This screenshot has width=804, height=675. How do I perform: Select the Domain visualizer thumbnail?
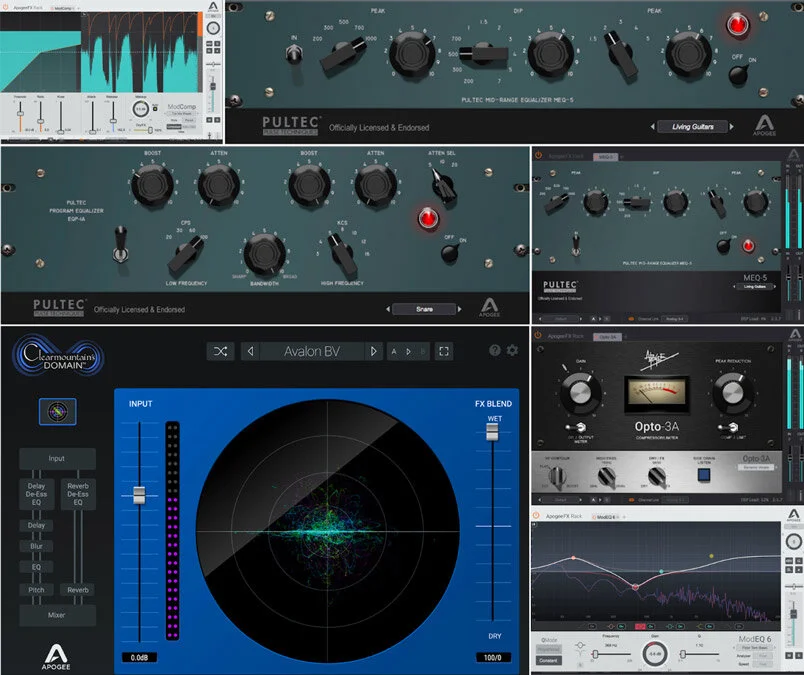[57, 411]
